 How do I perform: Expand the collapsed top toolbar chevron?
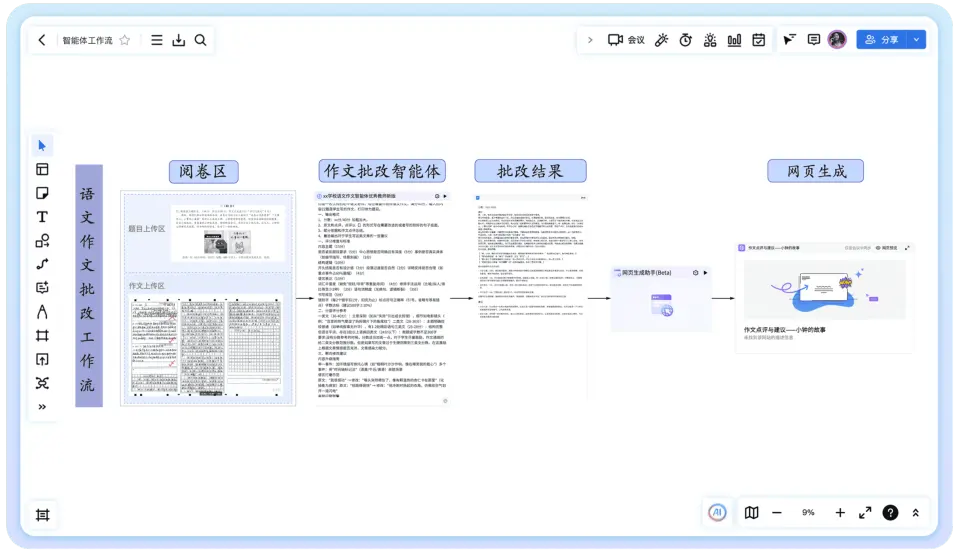coord(590,40)
